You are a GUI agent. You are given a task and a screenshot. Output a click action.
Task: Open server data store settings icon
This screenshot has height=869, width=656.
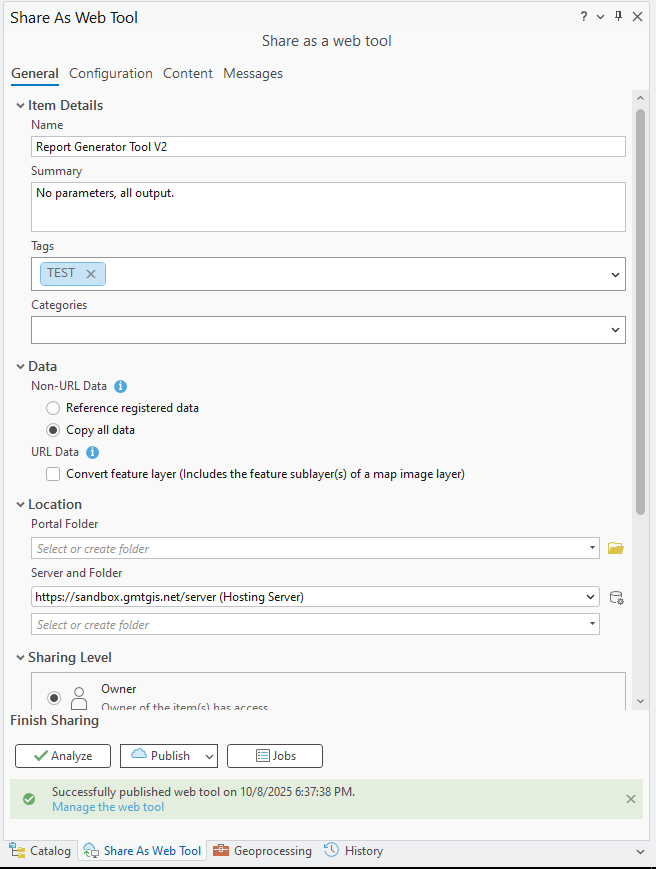616,598
